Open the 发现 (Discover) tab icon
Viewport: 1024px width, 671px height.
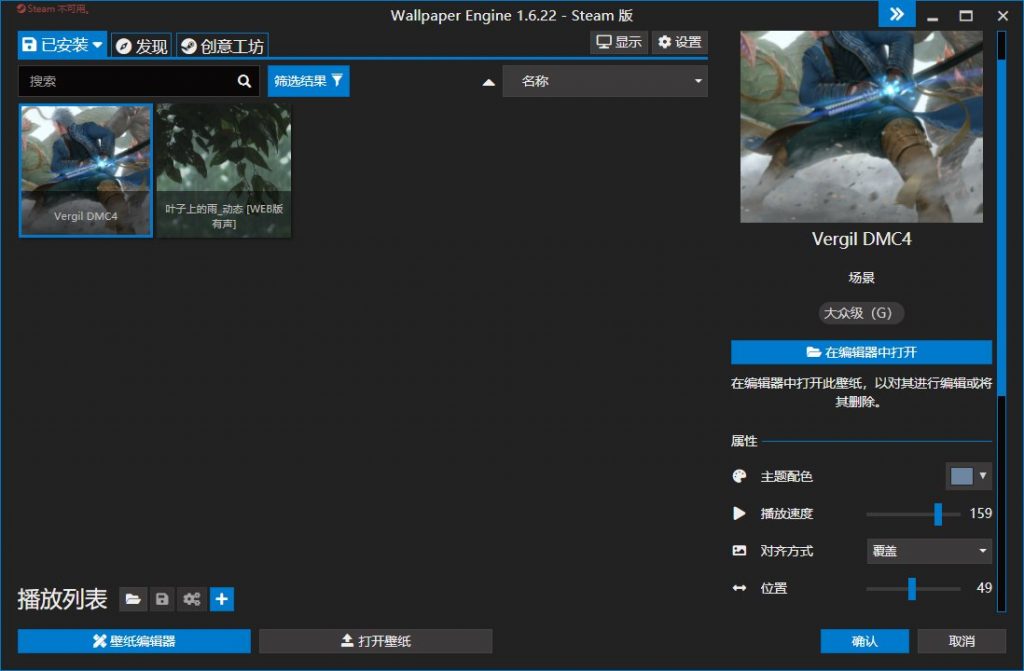[124, 44]
